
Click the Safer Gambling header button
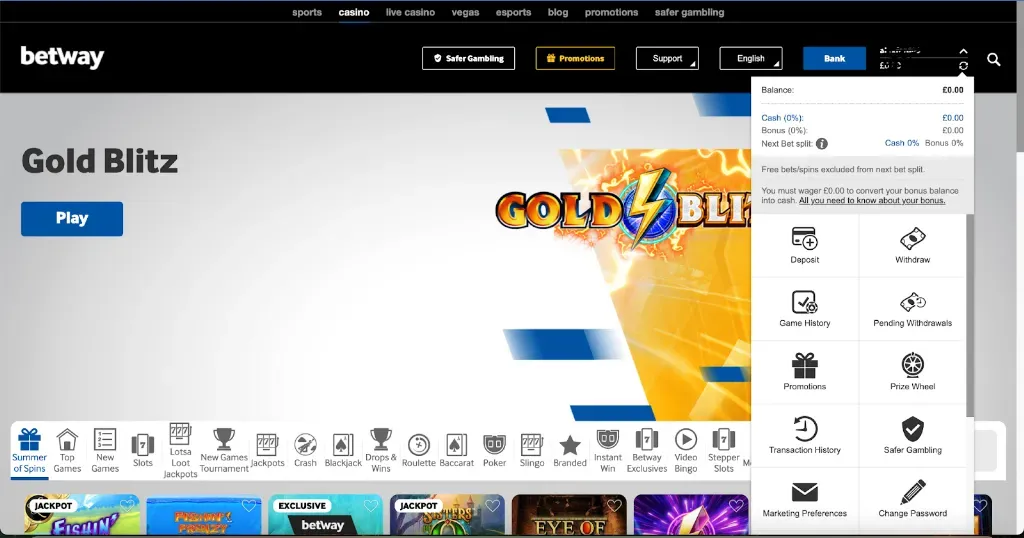pyautogui.click(x=468, y=58)
